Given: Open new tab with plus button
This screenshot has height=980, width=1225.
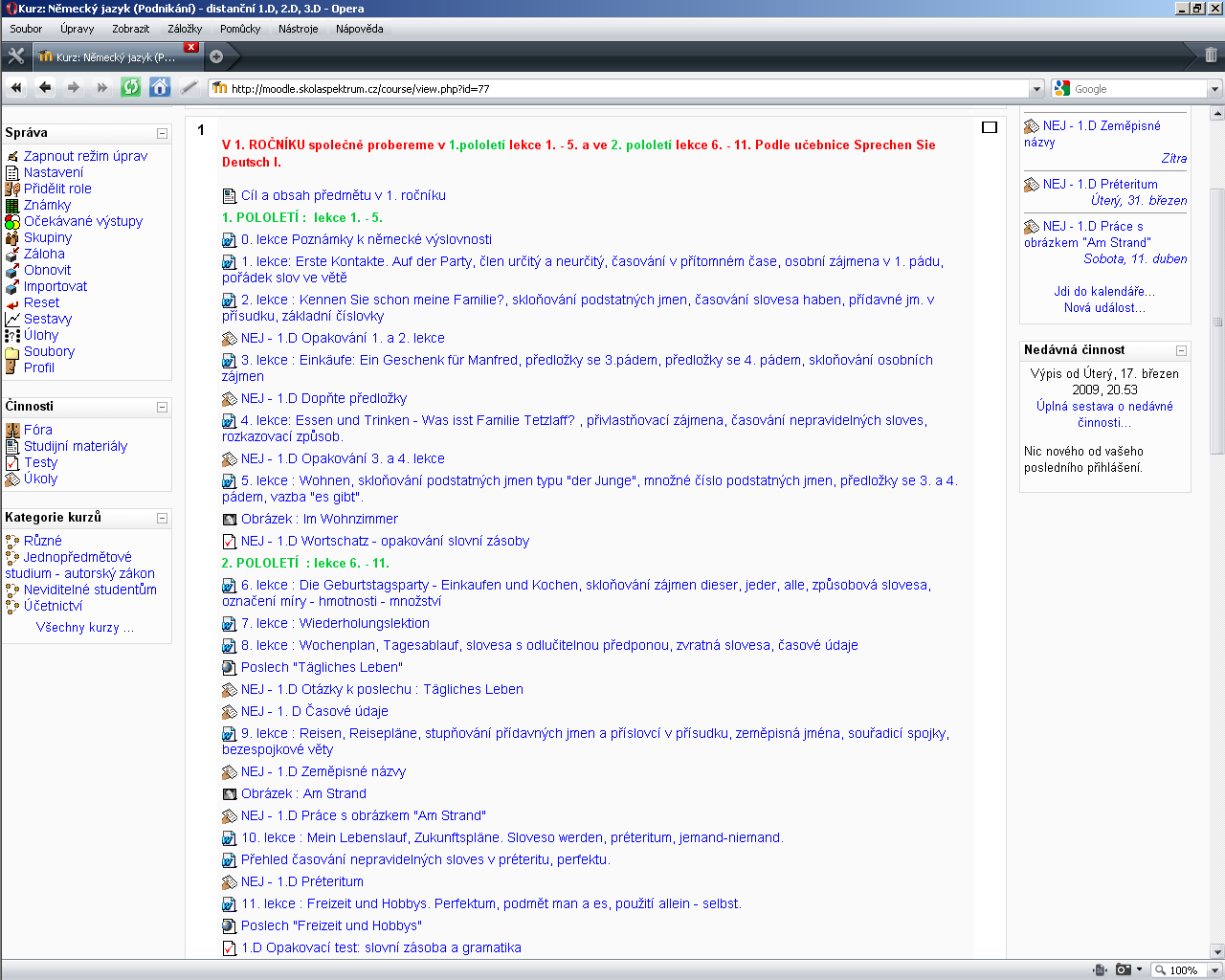Looking at the screenshot, I should (x=216, y=56).
